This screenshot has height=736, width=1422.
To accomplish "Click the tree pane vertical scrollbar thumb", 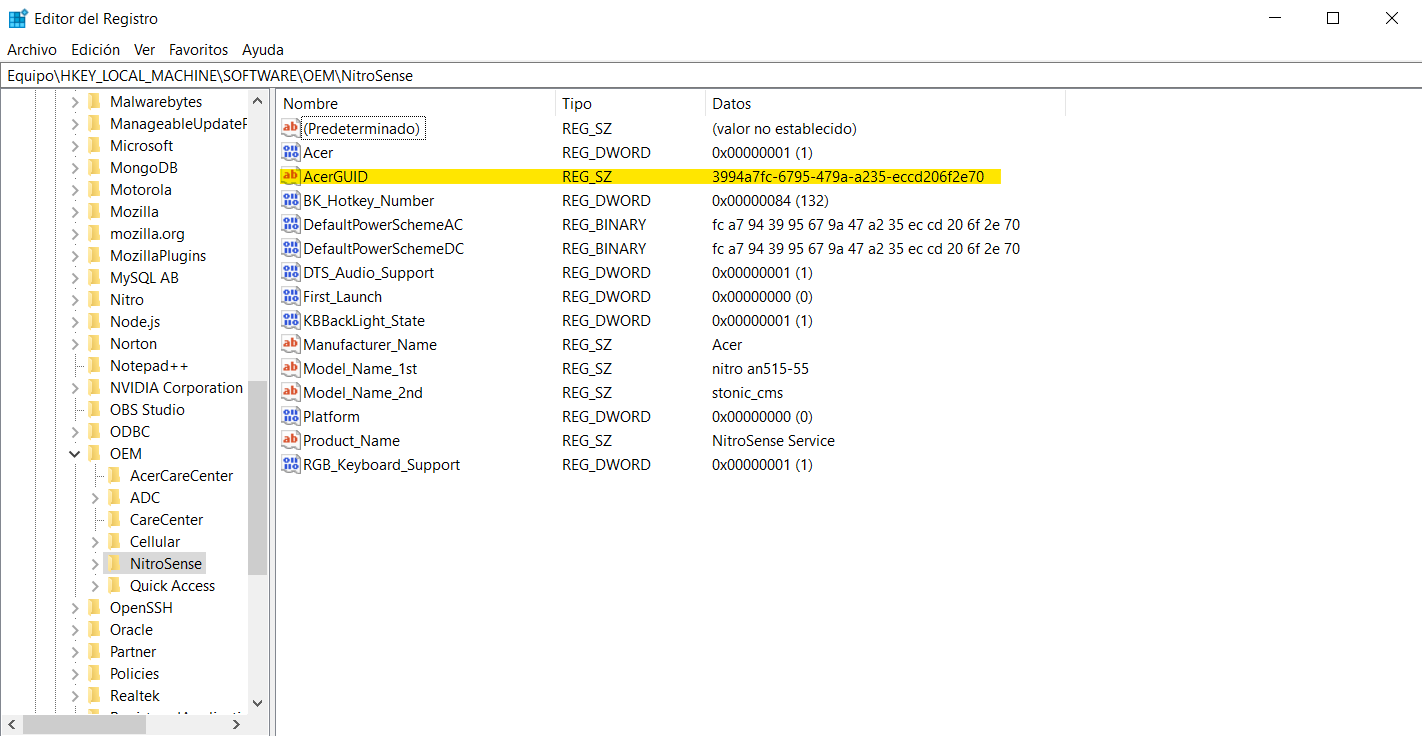I will point(257,477).
